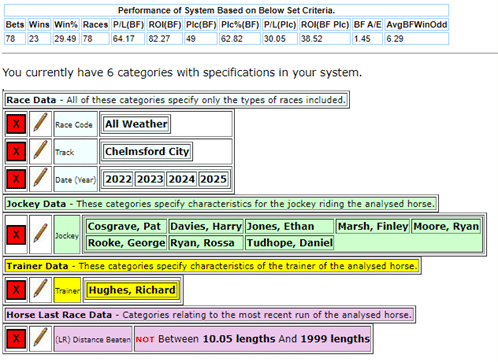
Task: Click the ROI(BF) value 82.27
Action: pos(165,39)
